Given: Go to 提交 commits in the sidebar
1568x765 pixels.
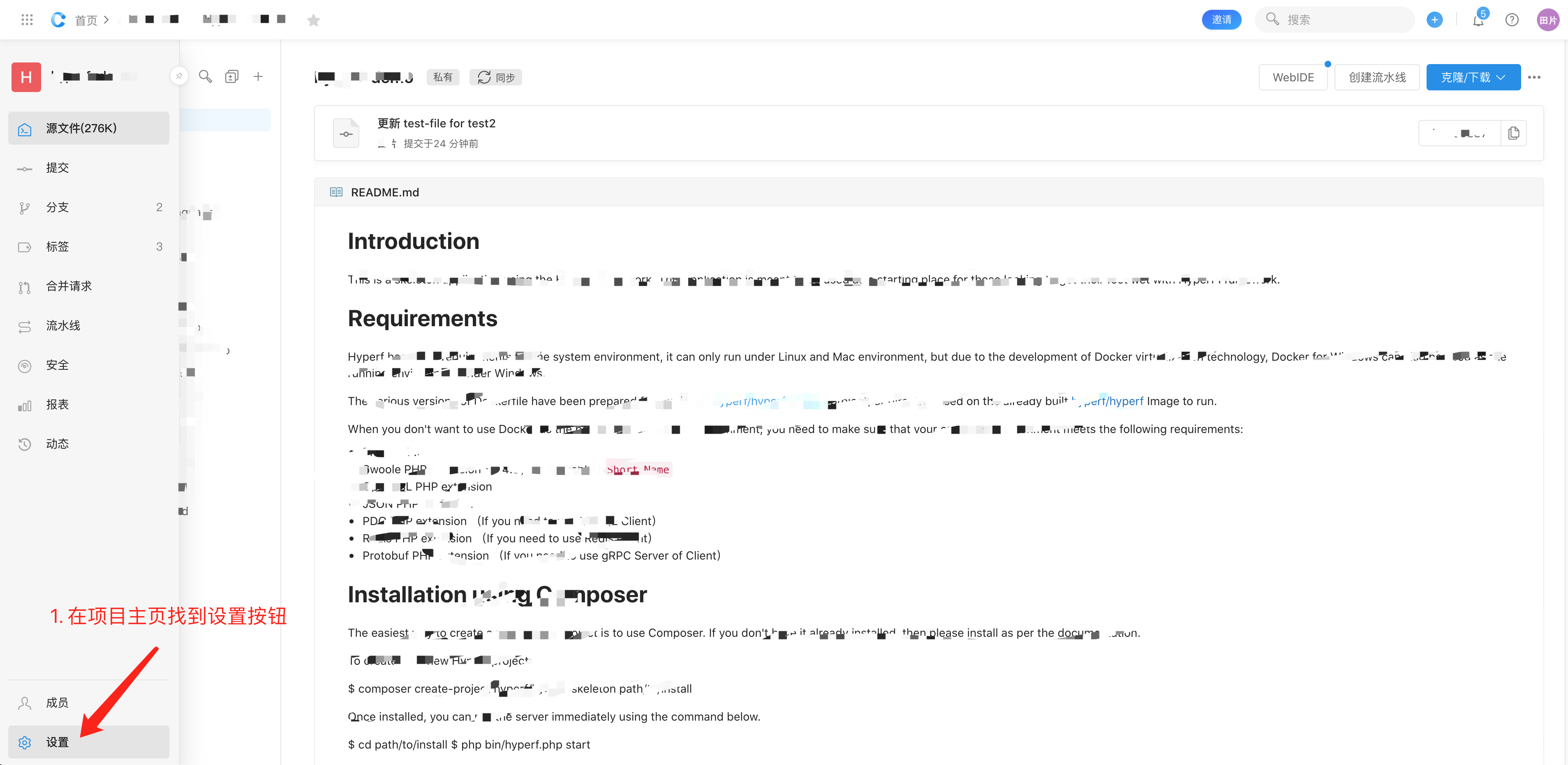Looking at the screenshot, I should point(58,168).
